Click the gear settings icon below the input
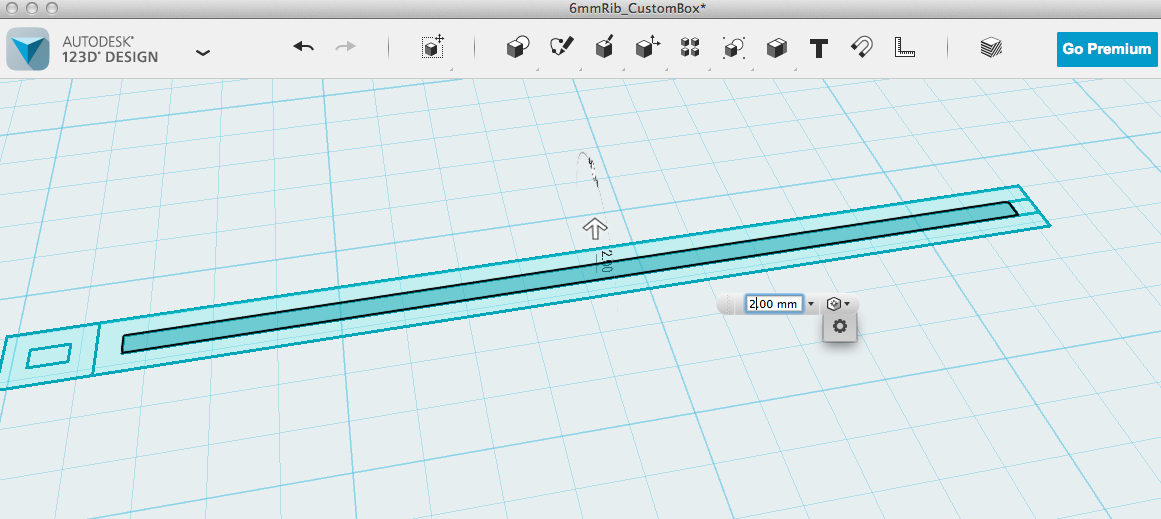The width and height of the screenshot is (1161, 519). 840,326
